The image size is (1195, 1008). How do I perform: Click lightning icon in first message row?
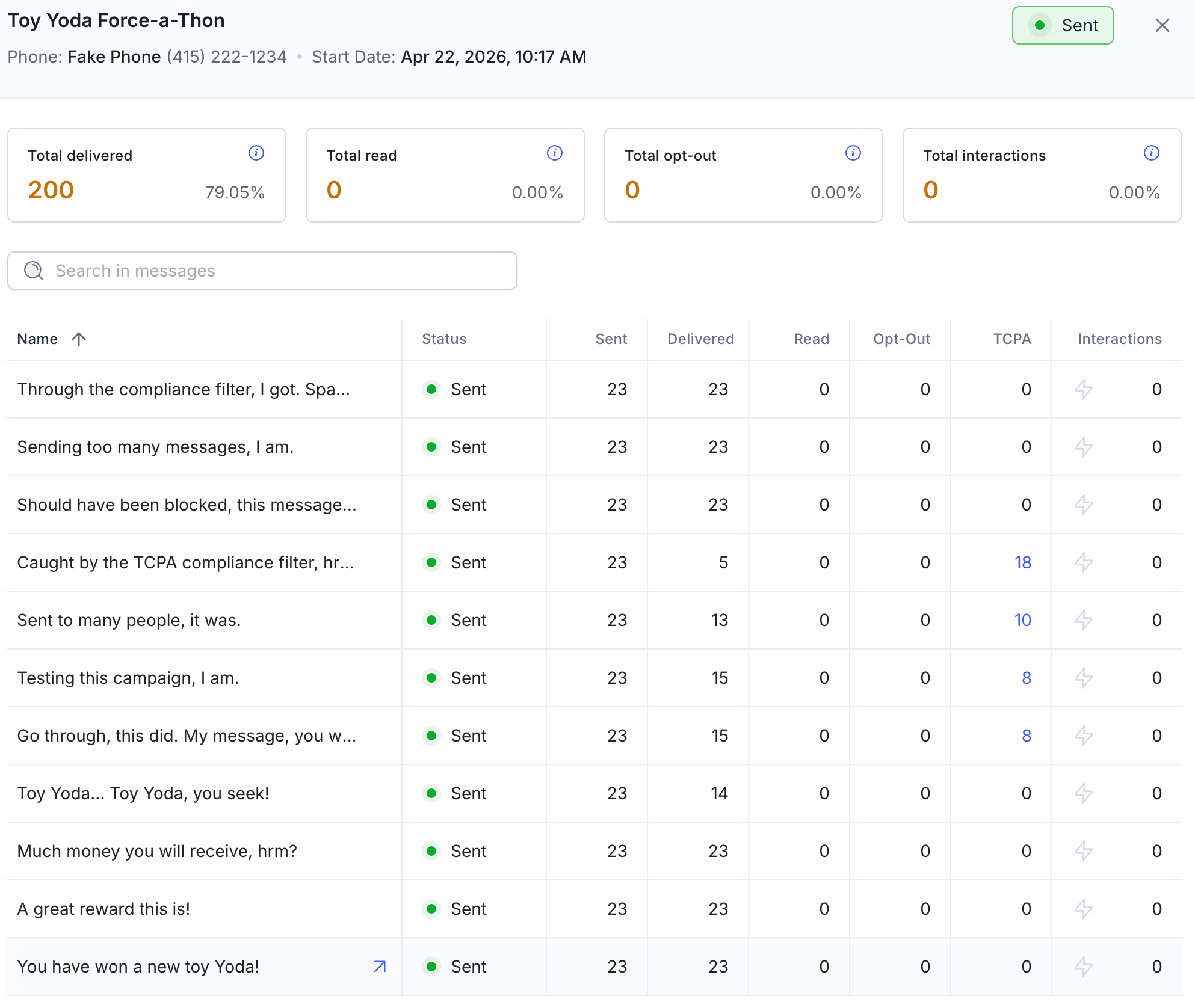pyautogui.click(x=1084, y=389)
